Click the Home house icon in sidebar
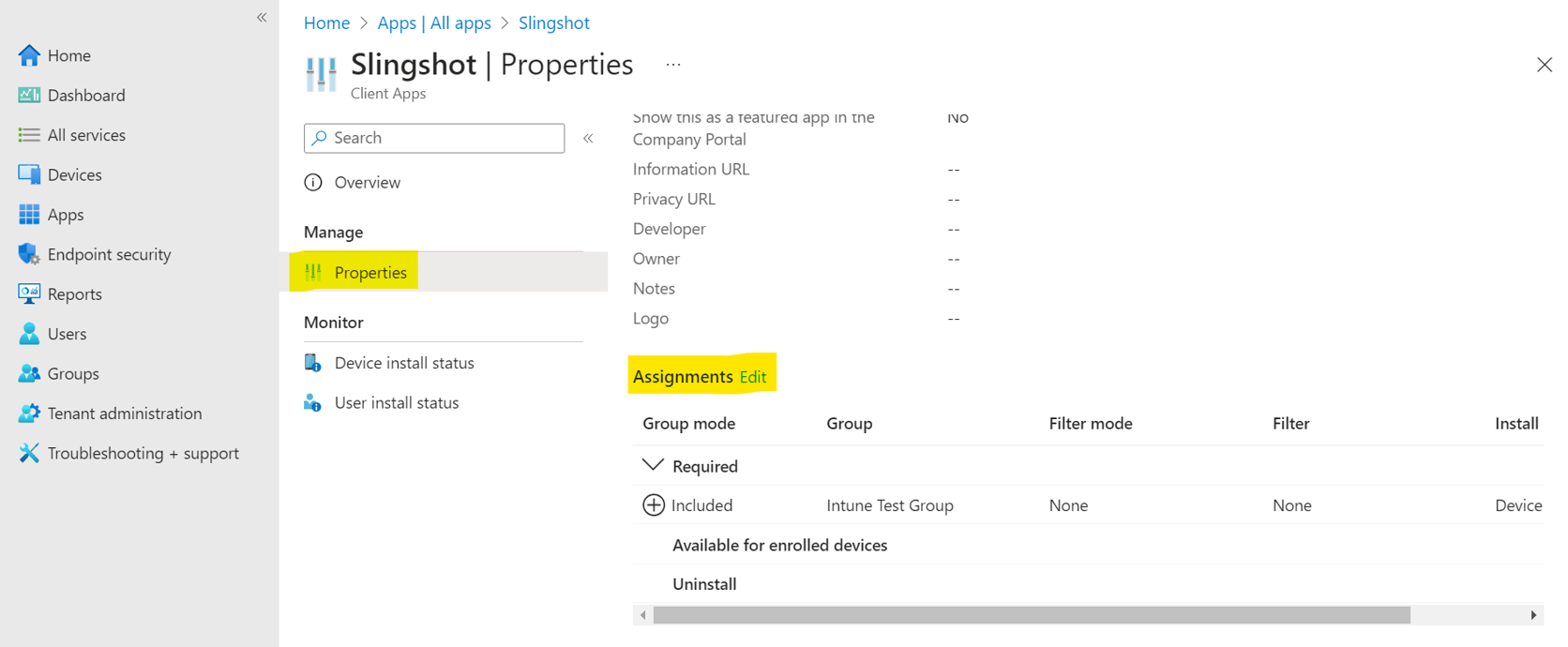Screen dimensions: 1568x647 29,55
